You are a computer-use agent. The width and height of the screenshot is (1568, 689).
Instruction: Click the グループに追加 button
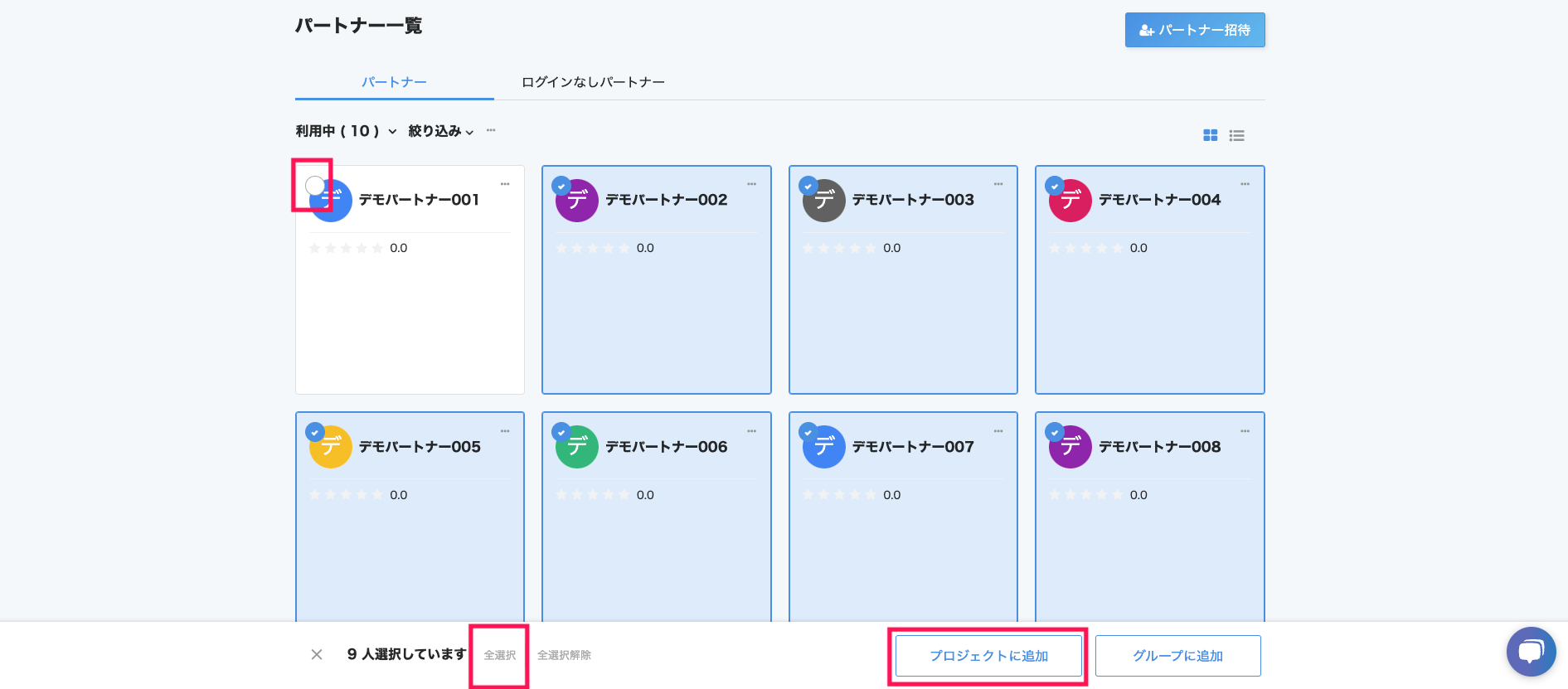(x=1178, y=656)
